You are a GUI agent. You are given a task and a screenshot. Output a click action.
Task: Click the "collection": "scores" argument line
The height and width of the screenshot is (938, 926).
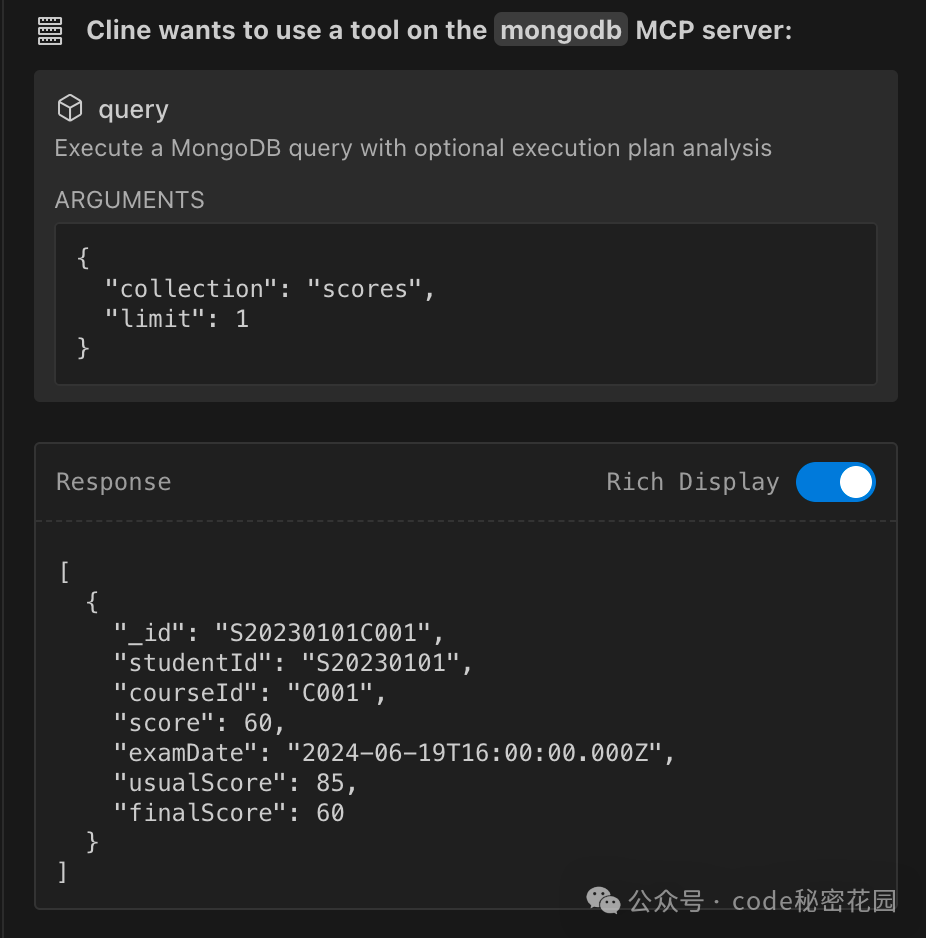(x=269, y=290)
